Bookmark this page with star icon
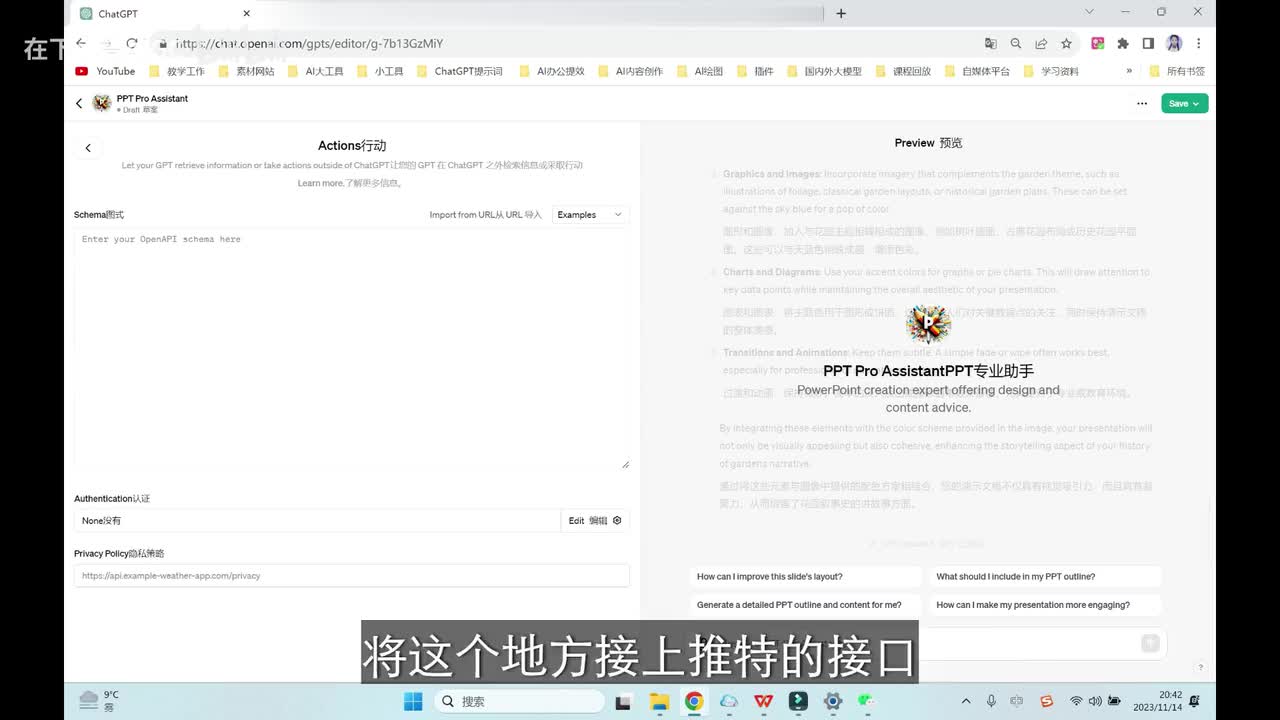This screenshot has height=720, width=1280. [x=1066, y=43]
